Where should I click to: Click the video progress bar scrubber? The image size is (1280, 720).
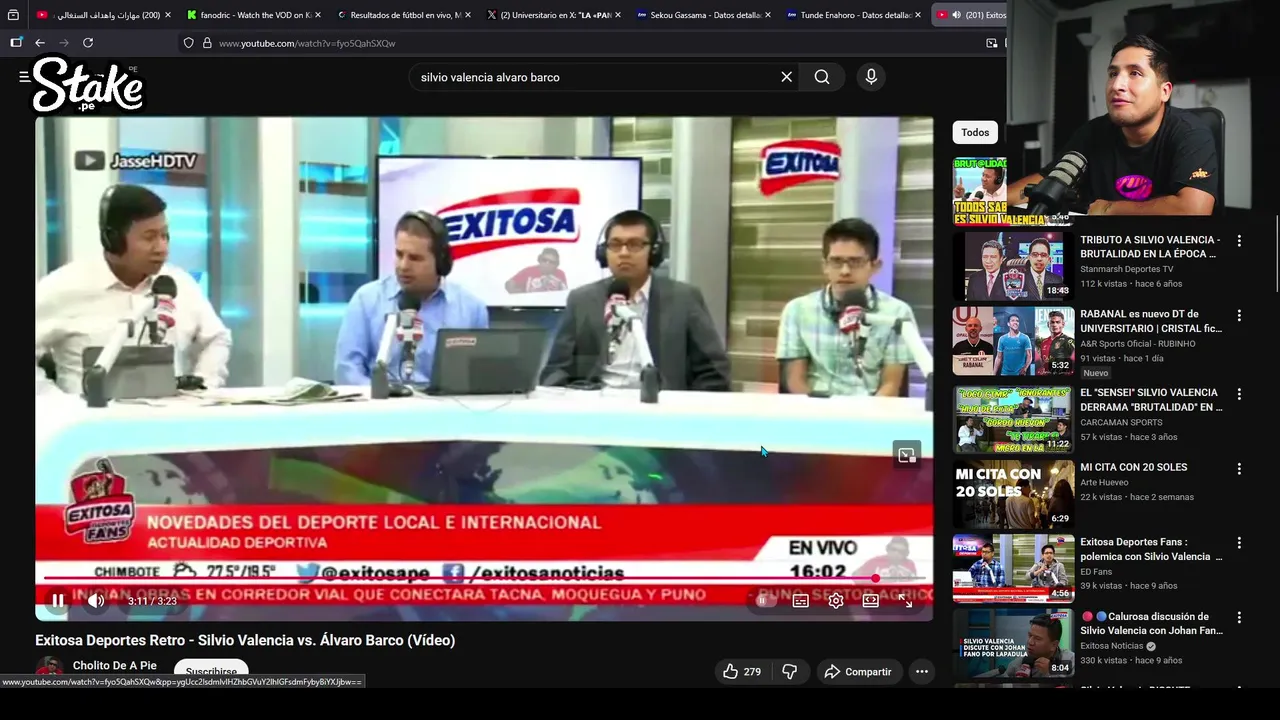tap(876, 578)
